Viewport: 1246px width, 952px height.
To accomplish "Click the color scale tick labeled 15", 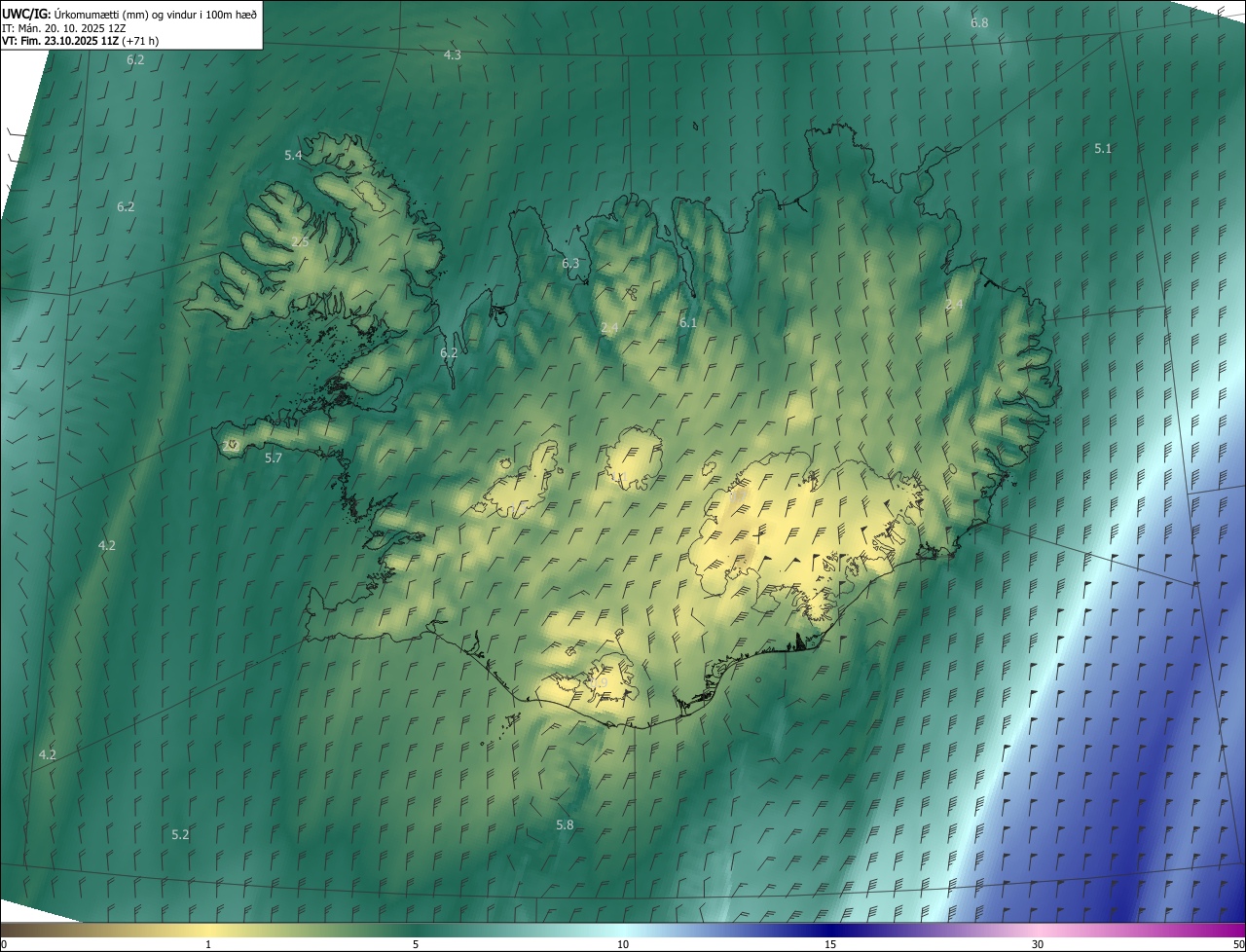I will tap(830, 944).
